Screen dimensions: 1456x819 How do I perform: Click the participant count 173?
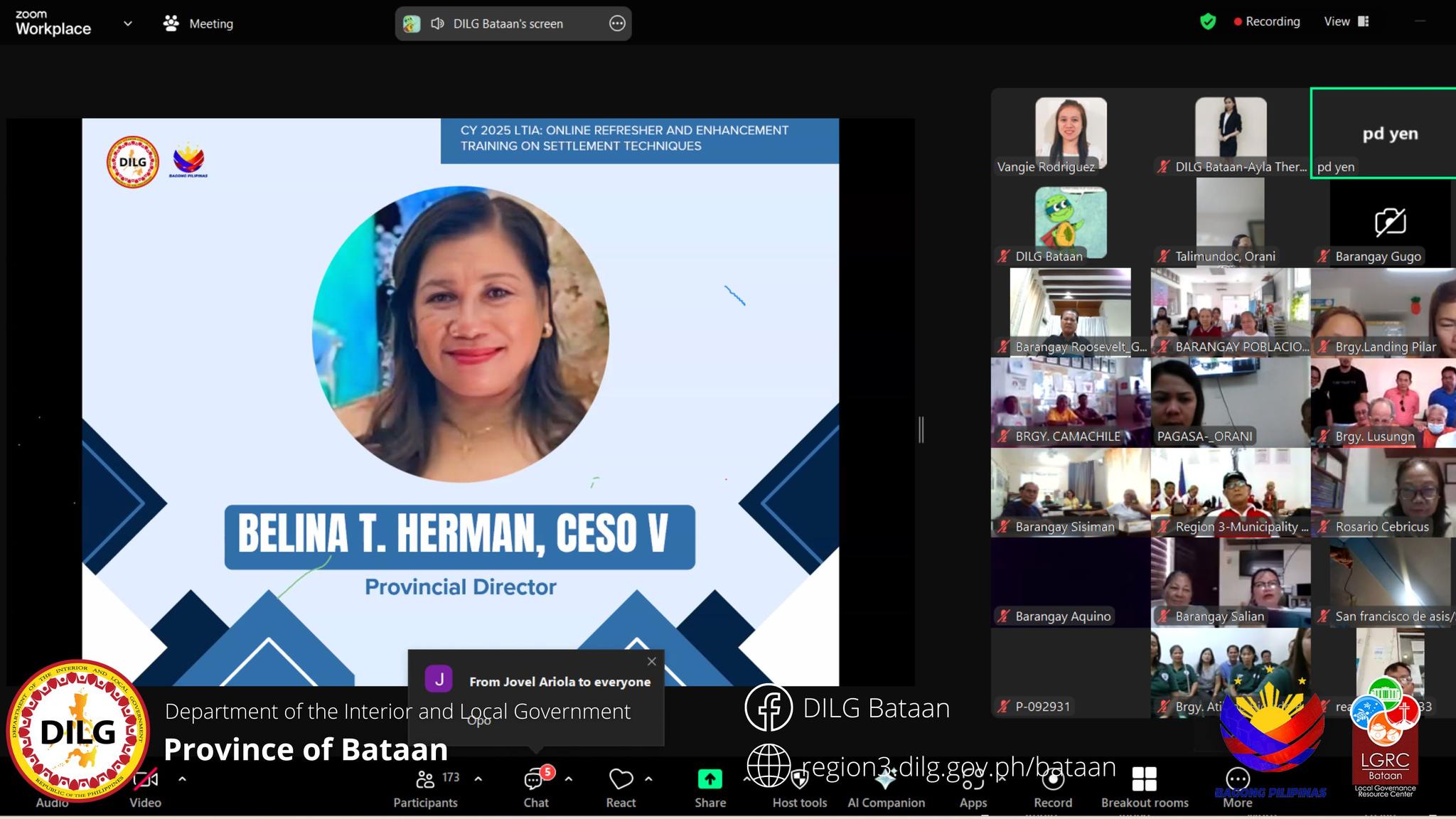click(x=451, y=777)
